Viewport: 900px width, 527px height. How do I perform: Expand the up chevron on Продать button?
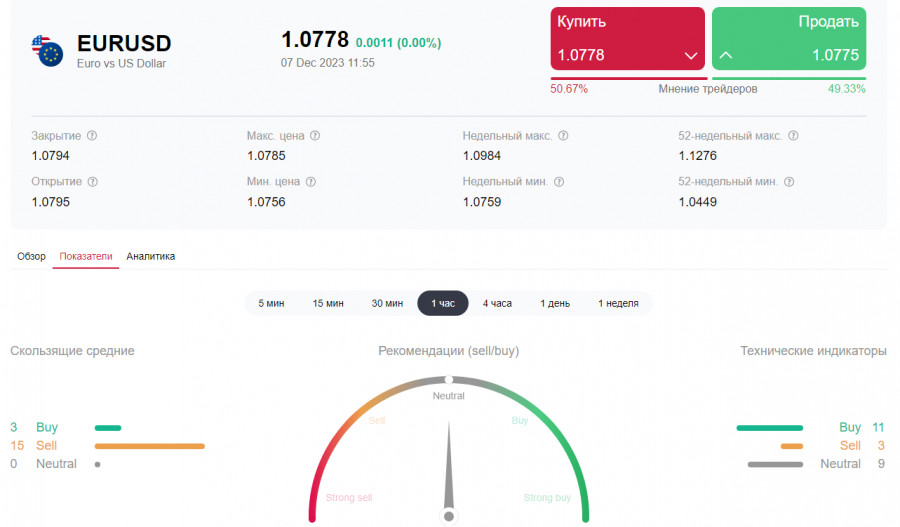point(726,55)
